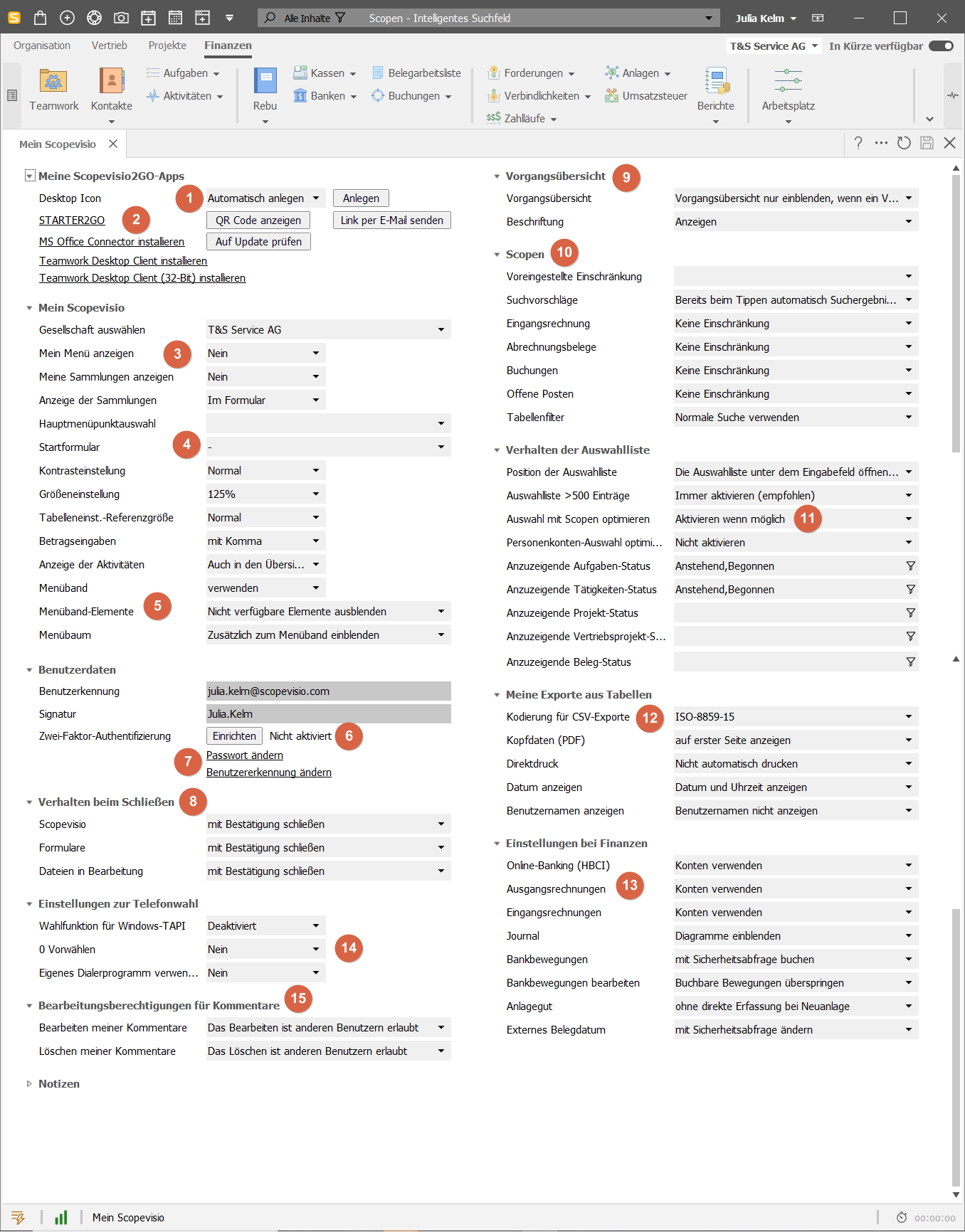The width and height of the screenshot is (965, 1232).
Task: Open the Julia Kelm user menu
Action: [766, 18]
